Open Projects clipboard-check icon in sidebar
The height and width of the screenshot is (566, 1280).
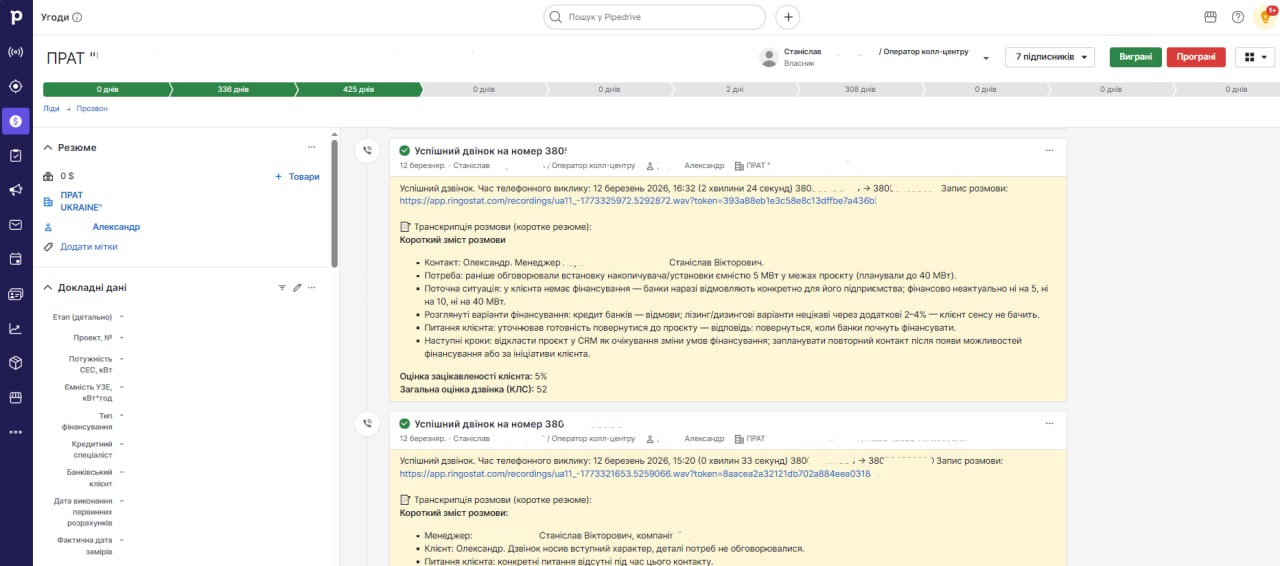coord(16,155)
